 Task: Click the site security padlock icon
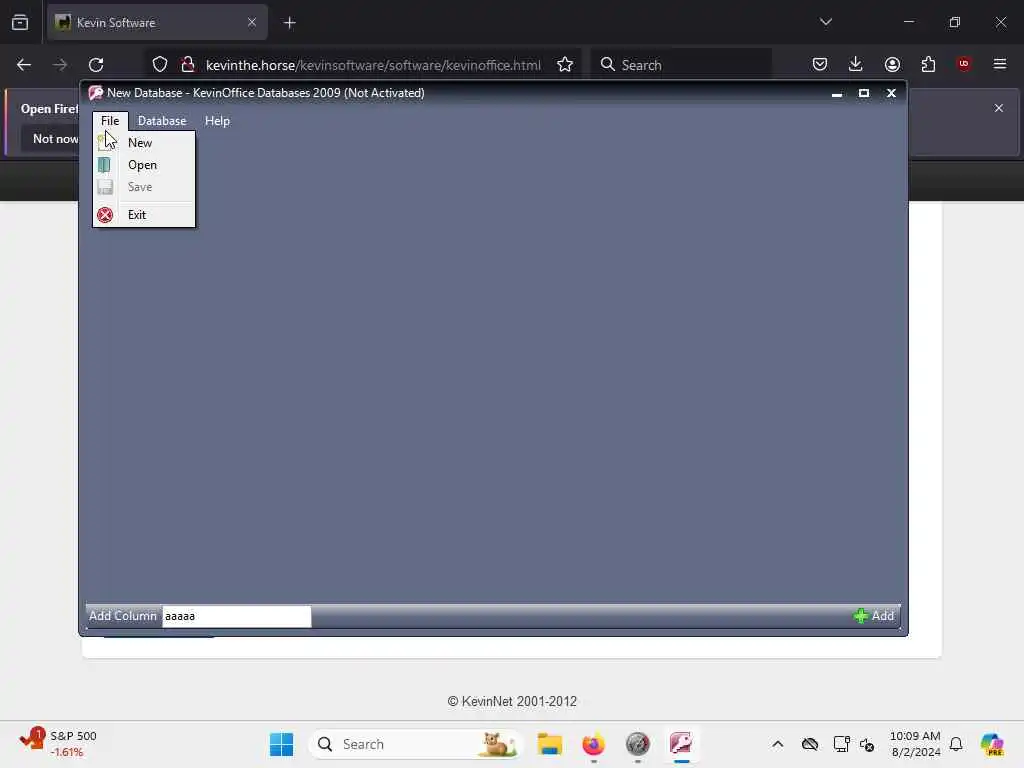coord(188,65)
